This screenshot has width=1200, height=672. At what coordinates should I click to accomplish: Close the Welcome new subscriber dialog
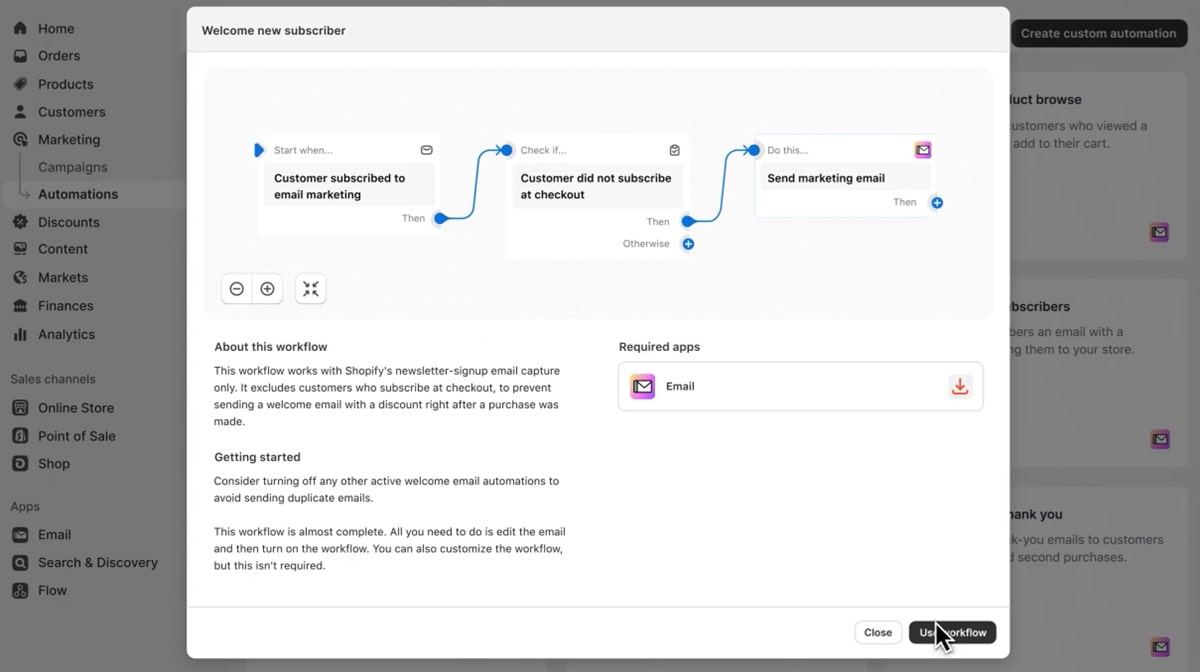tap(878, 632)
